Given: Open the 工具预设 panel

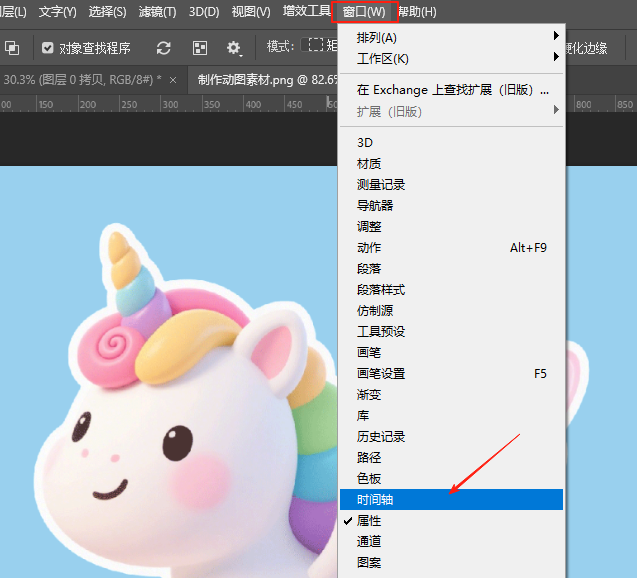Looking at the screenshot, I should [x=451, y=332].
